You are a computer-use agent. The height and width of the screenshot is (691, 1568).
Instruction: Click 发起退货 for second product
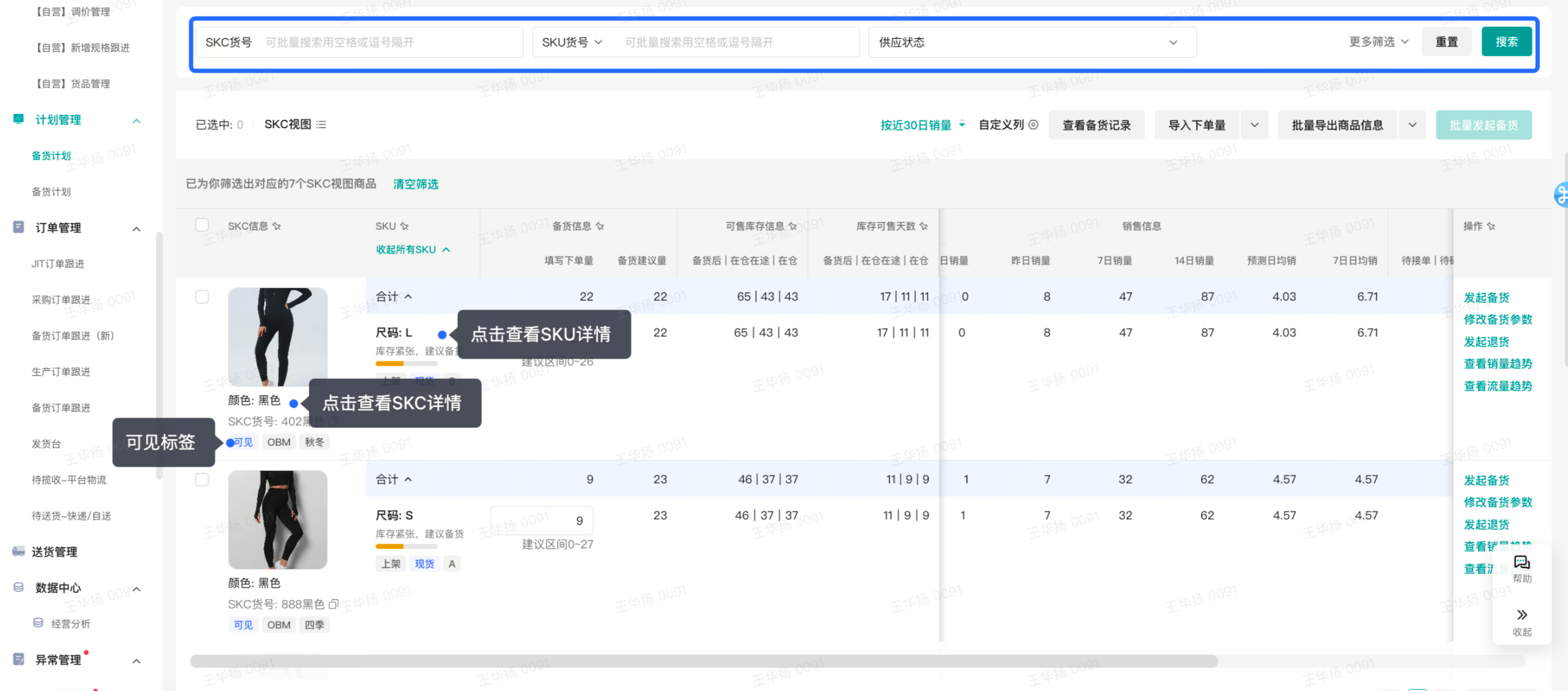point(1486,525)
